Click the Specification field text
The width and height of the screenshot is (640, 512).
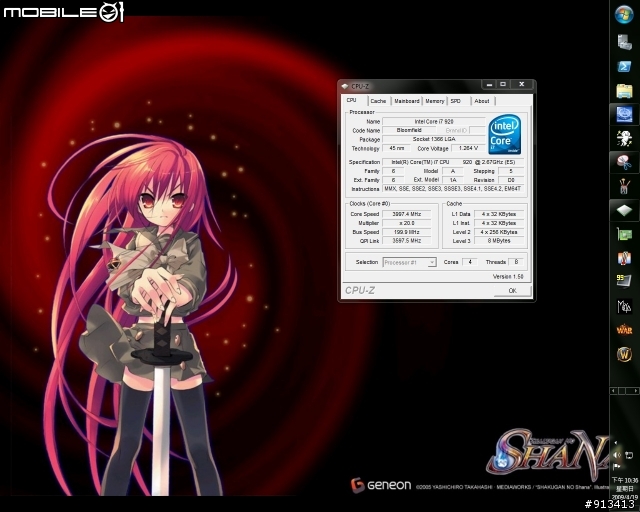pyautogui.click(x=453, y=162)
